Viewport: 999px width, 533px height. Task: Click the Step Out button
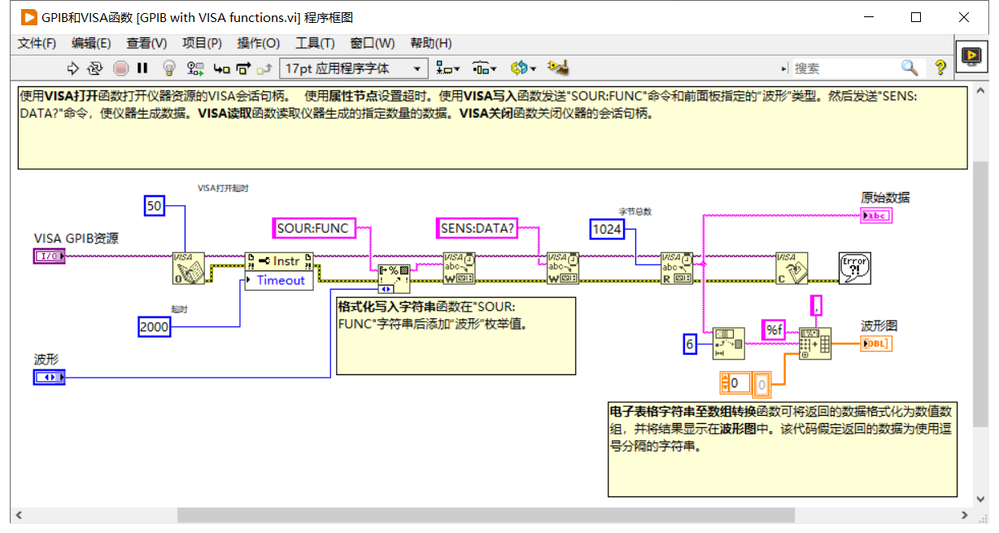click(264, 68)
